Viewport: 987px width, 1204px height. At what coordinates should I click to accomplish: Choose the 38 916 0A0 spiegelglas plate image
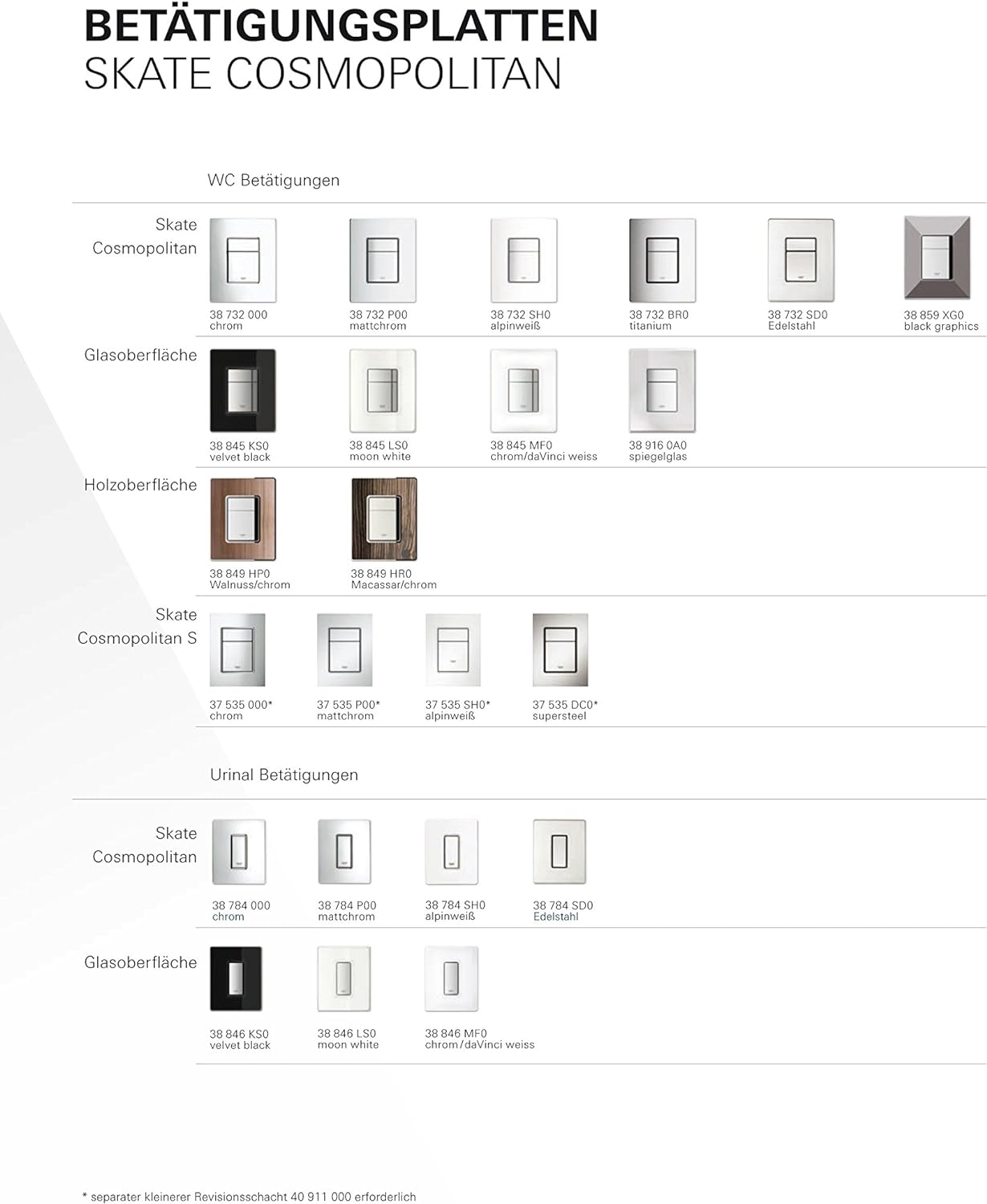pyautogui.click(x=662, y=391)
